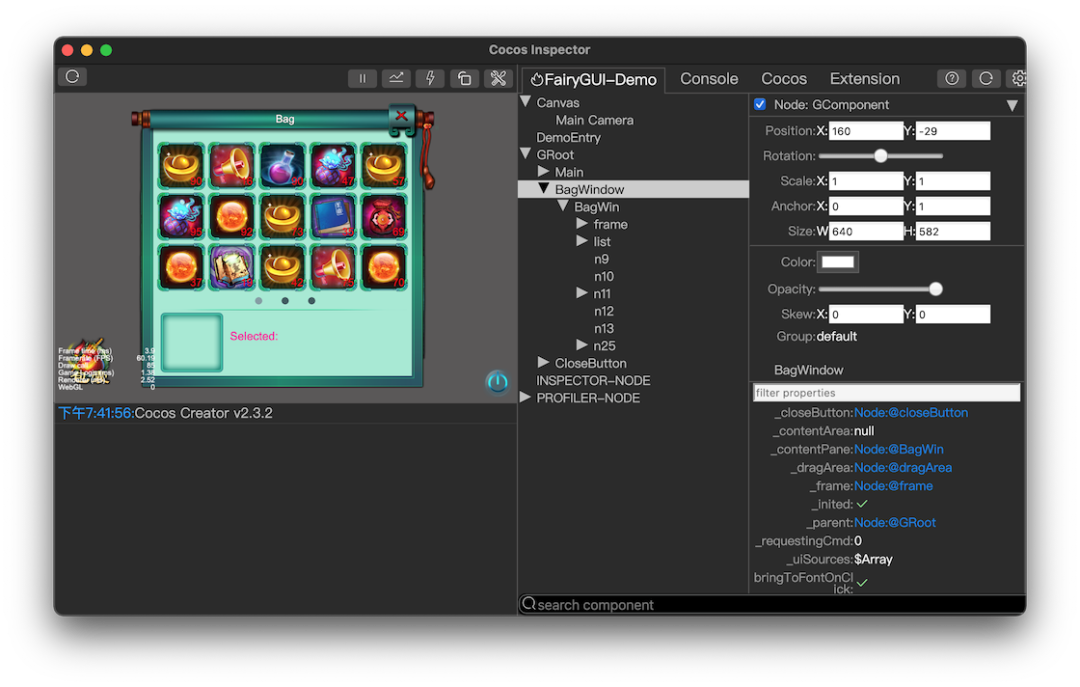Expand the PROFILER-NODE tree node
The width and height of the screenshot is (1080, 687).
[x=526, y=397]
